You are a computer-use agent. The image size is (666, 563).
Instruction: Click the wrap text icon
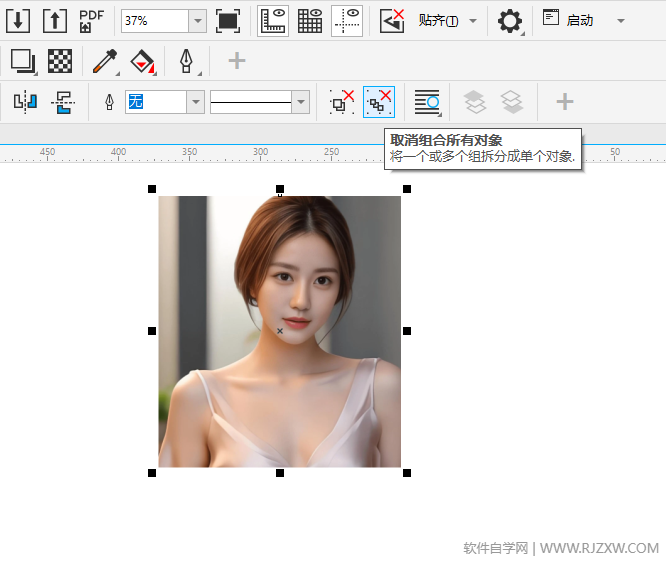[427, 102]
